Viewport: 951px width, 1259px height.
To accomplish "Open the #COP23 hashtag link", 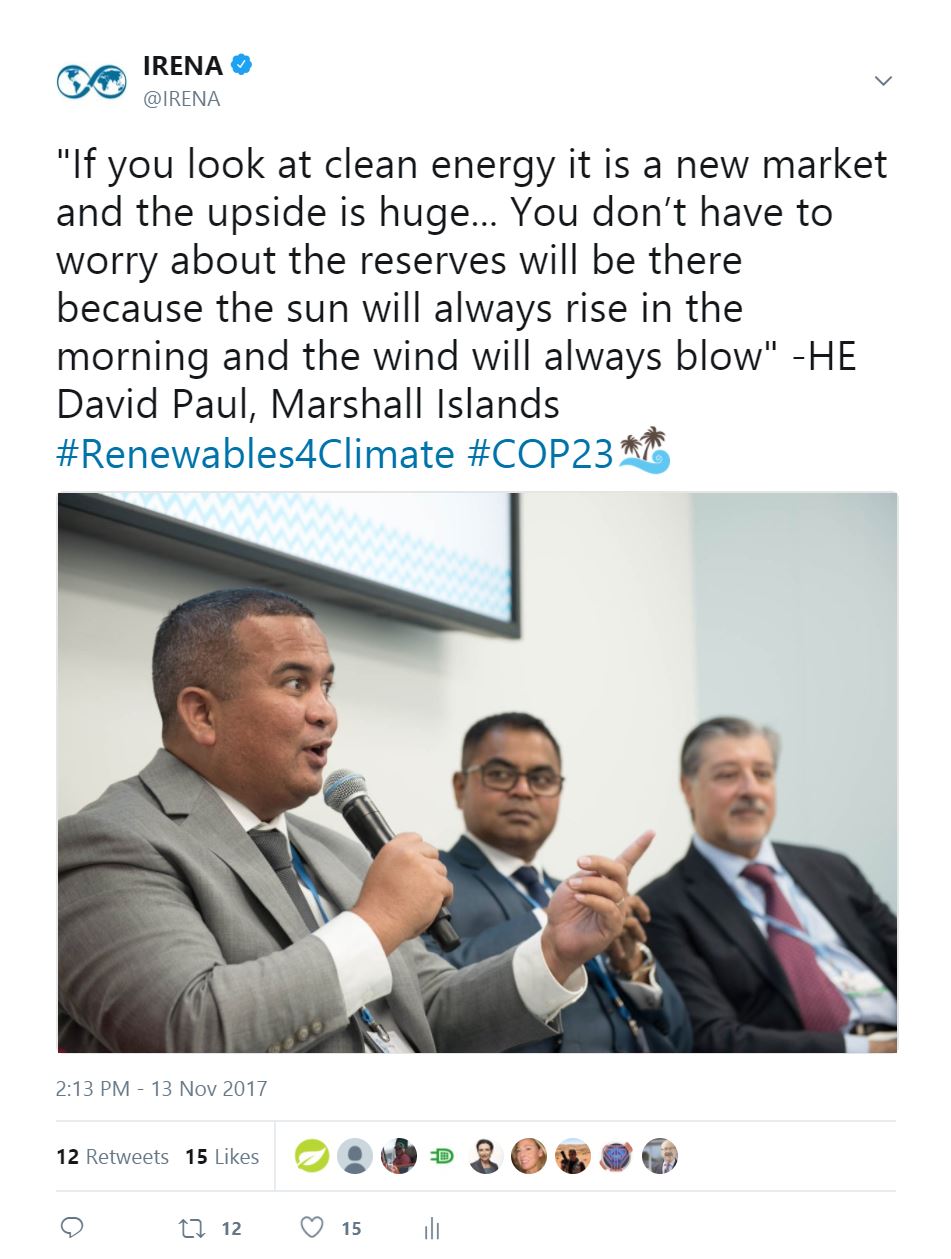I will click(x=540, y=454).
